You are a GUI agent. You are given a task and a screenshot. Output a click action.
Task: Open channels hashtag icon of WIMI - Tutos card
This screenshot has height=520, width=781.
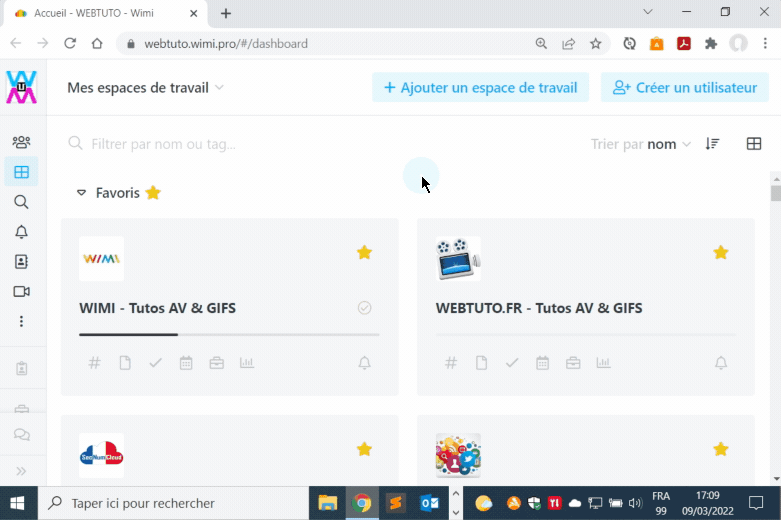[94, 363]
